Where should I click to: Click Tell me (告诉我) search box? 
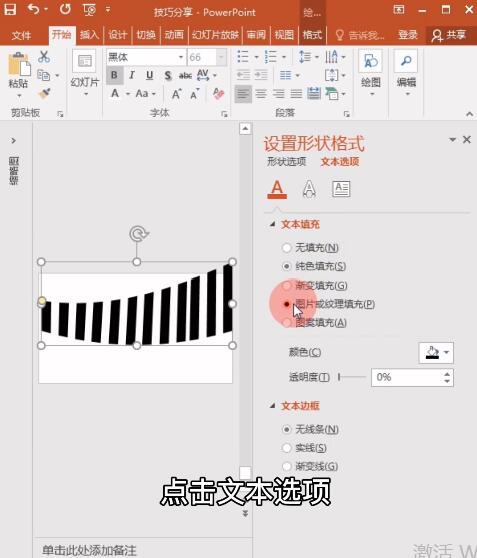coord(360,35)
